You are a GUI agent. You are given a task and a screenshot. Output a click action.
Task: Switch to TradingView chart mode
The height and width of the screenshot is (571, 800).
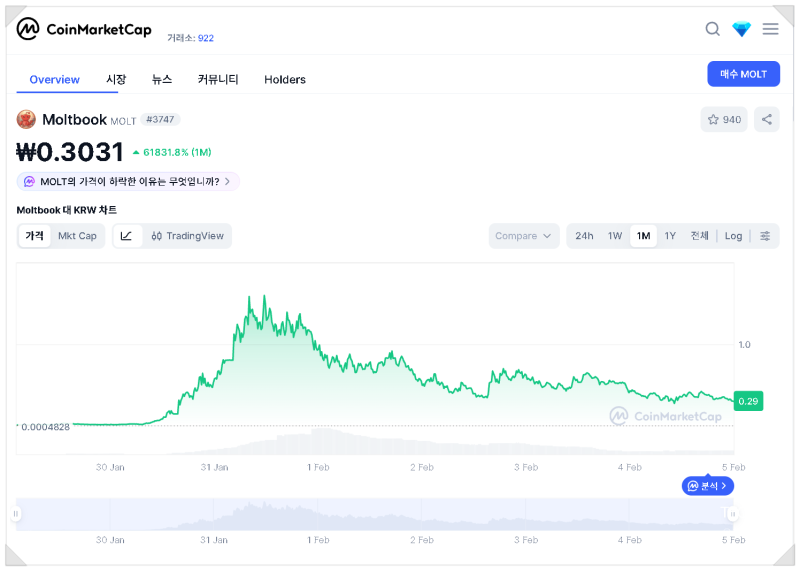point(188,236)
